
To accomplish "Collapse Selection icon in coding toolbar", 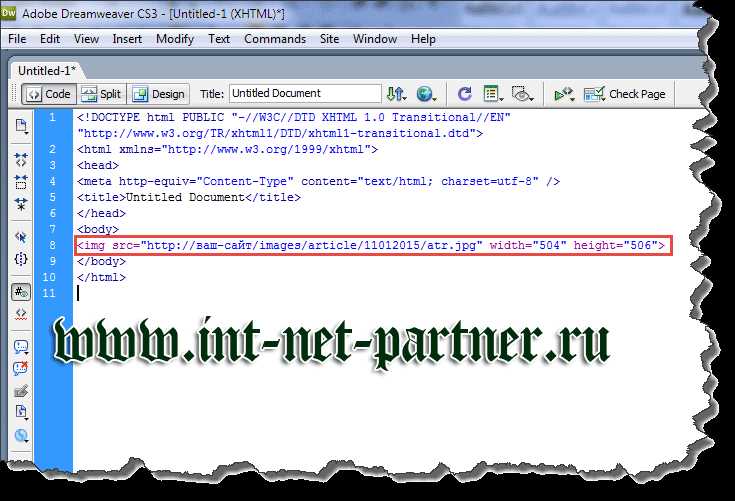I will click(21, 182).
